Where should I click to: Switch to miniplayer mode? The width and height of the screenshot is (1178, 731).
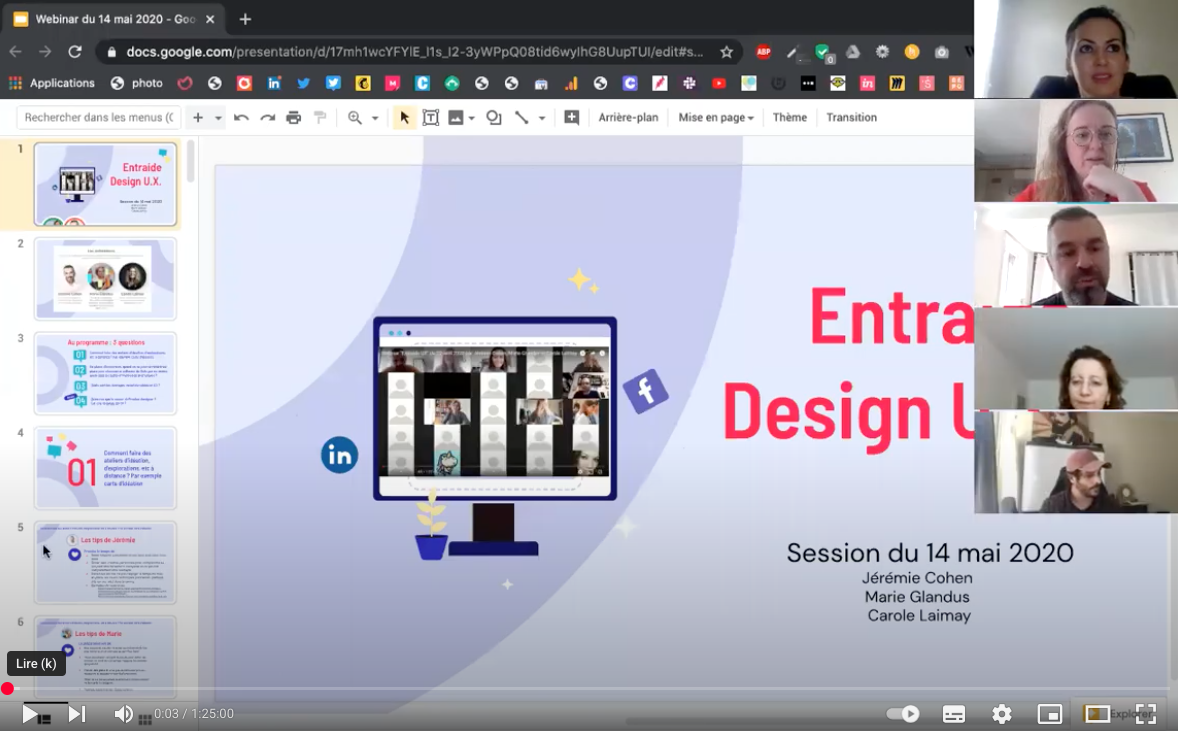(x=1050, y=714)
